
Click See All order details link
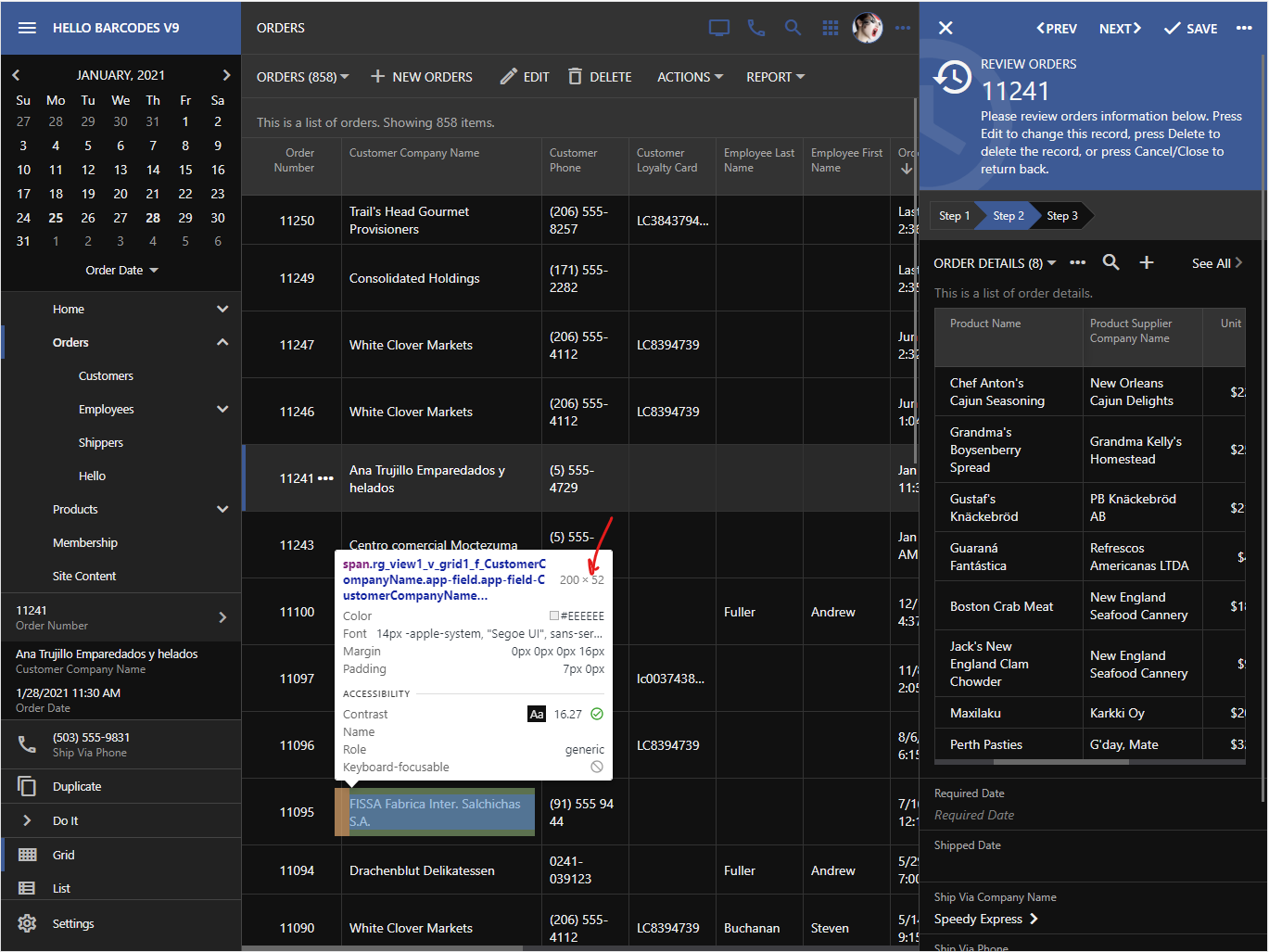tap(1216, 263)
